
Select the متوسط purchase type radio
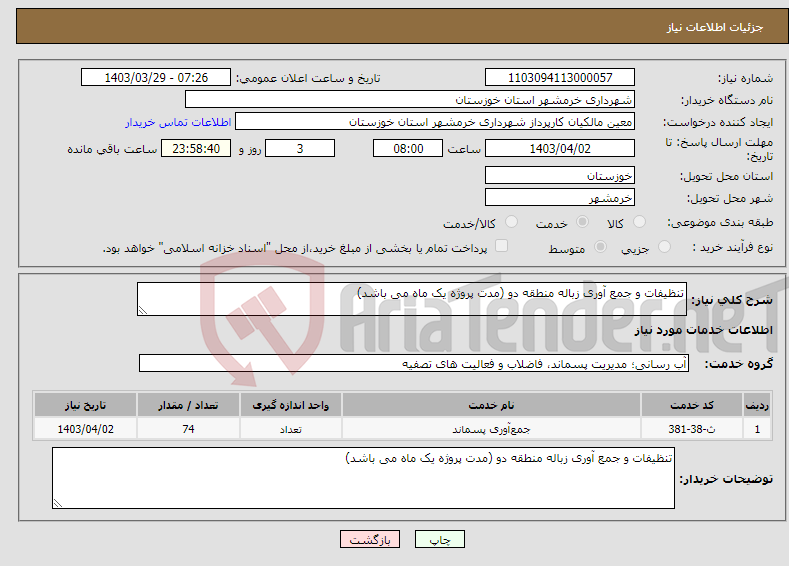click(x=600, y=247)
